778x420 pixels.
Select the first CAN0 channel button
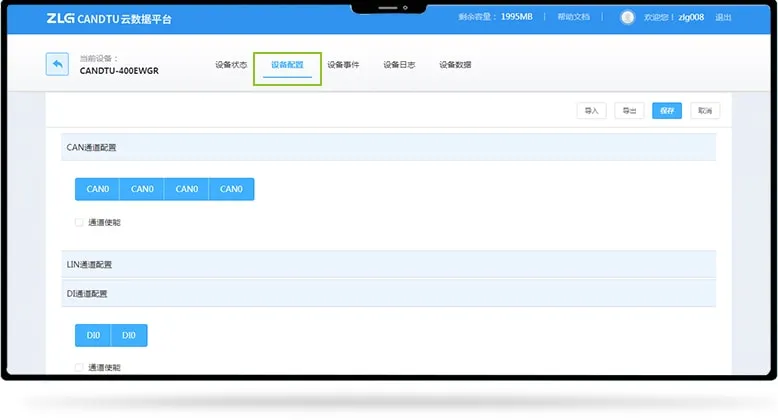[97, 189]
